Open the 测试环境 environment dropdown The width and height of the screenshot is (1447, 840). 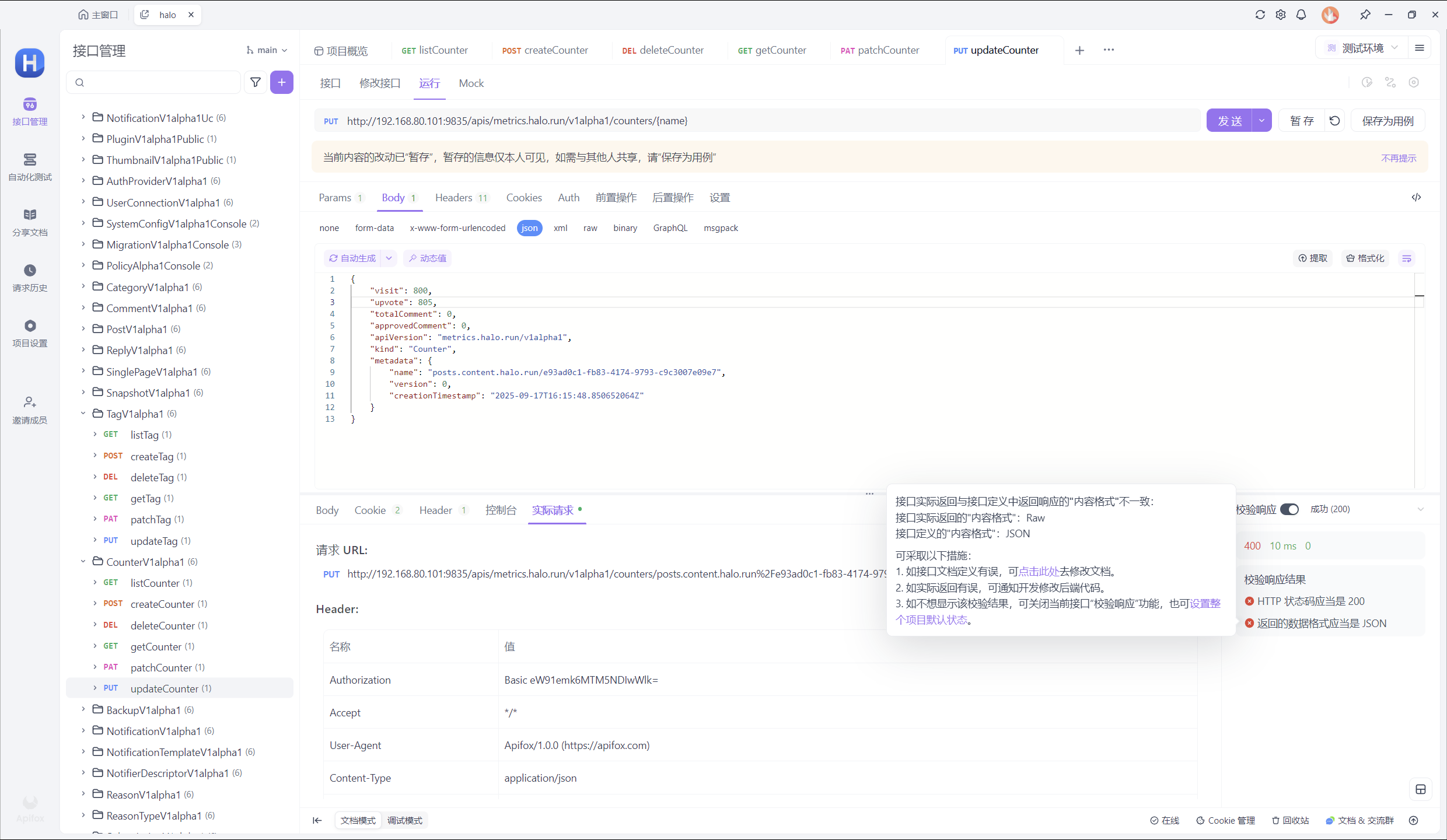pos(1362,48)
